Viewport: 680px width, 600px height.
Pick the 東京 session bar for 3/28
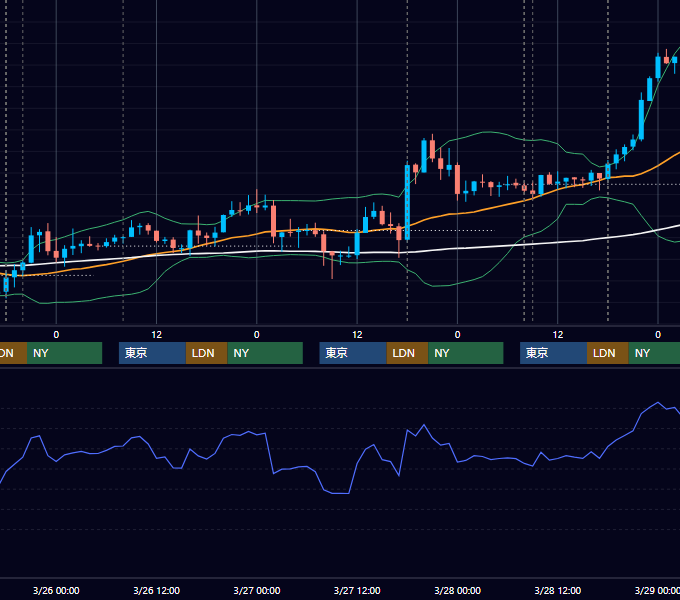553,353
